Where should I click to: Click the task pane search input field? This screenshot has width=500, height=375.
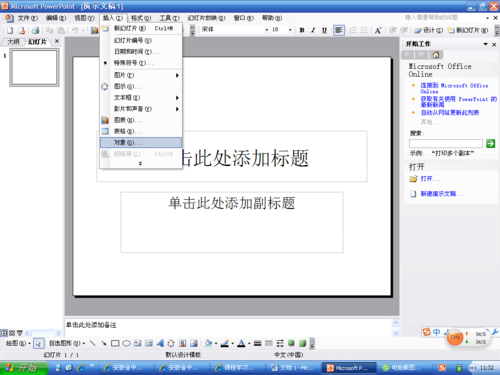point(446,144)
